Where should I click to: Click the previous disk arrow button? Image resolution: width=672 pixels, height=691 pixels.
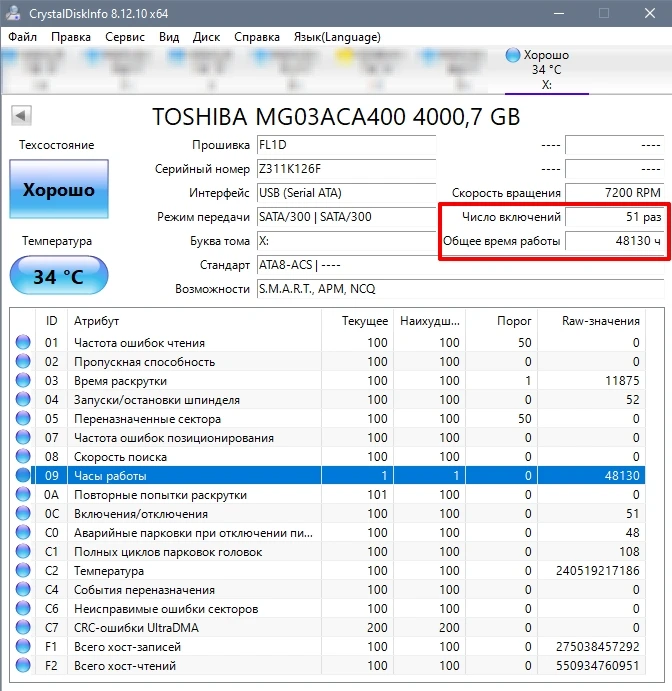point(21,116)
